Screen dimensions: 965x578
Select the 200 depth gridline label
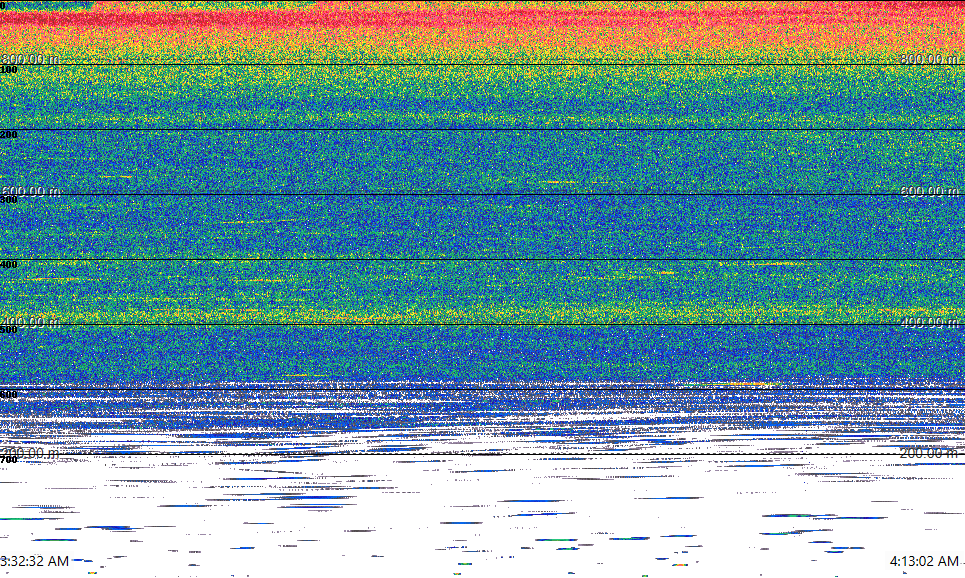pyautogui.click(x=9, y=135)
